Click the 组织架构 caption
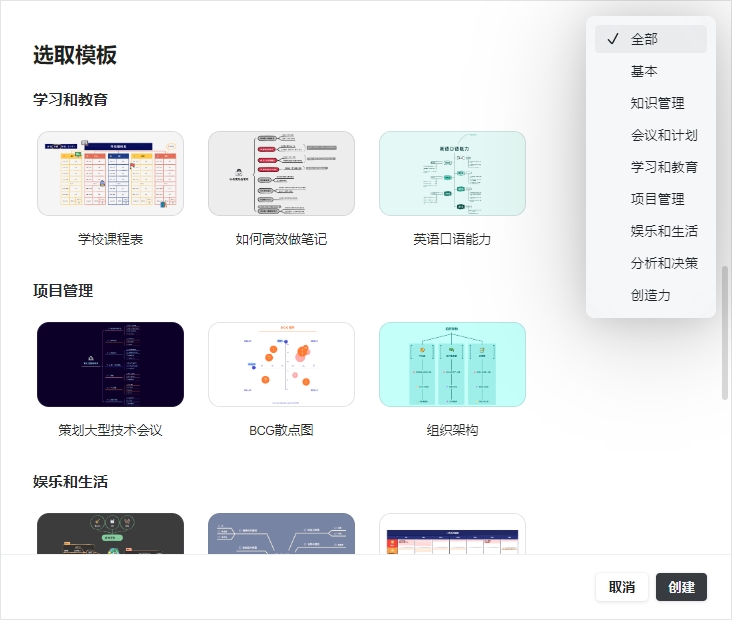Viewport: 732px width, 620px height. (x=452, y=430)
